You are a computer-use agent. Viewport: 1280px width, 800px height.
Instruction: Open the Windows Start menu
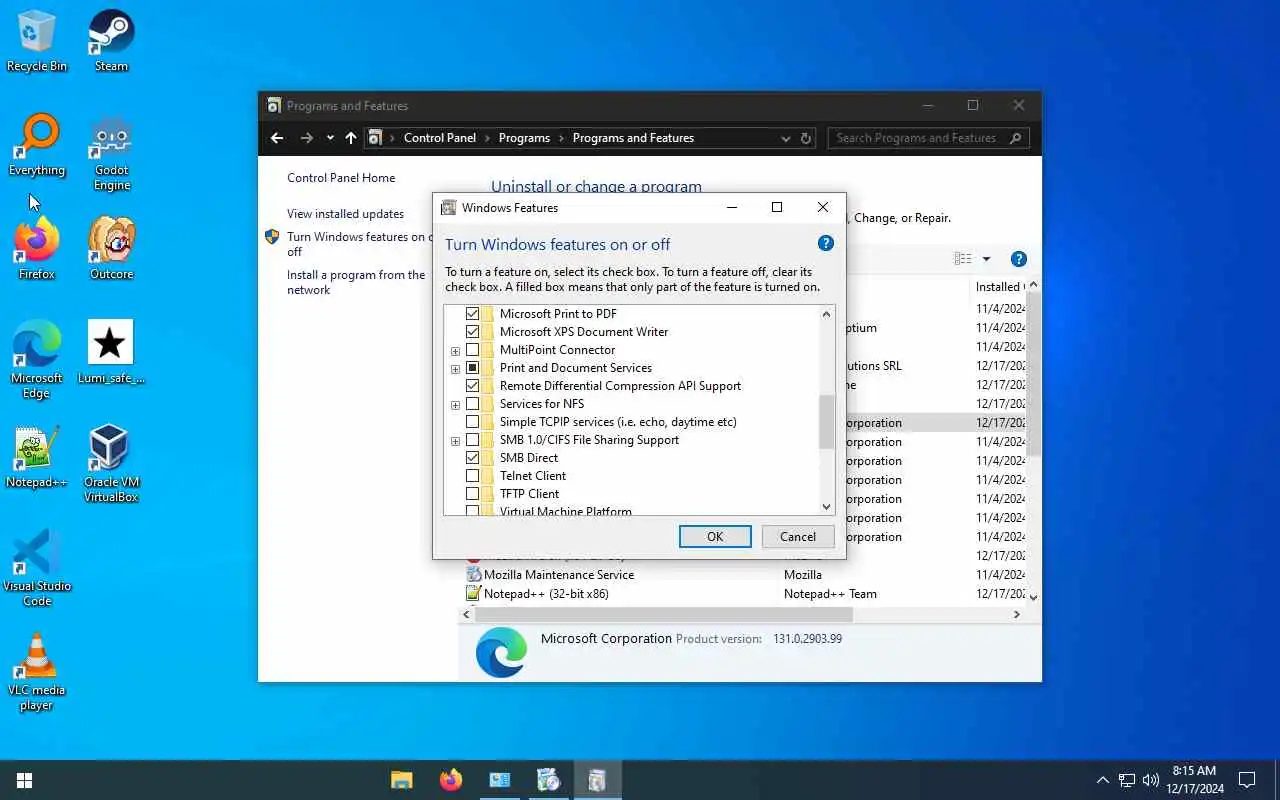24,780
